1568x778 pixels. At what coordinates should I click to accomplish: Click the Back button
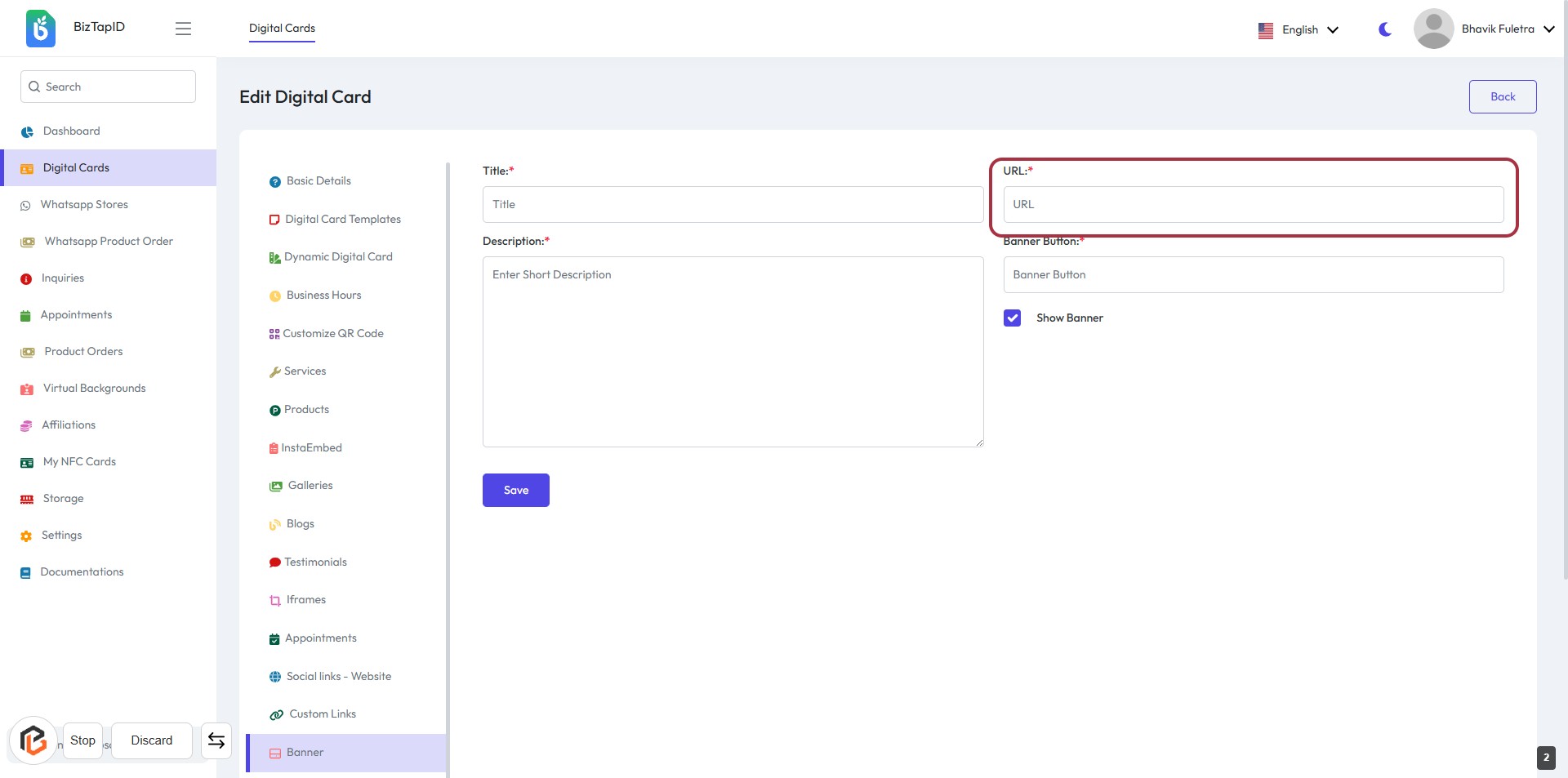pyautogui.click(x=1502, y=96)
